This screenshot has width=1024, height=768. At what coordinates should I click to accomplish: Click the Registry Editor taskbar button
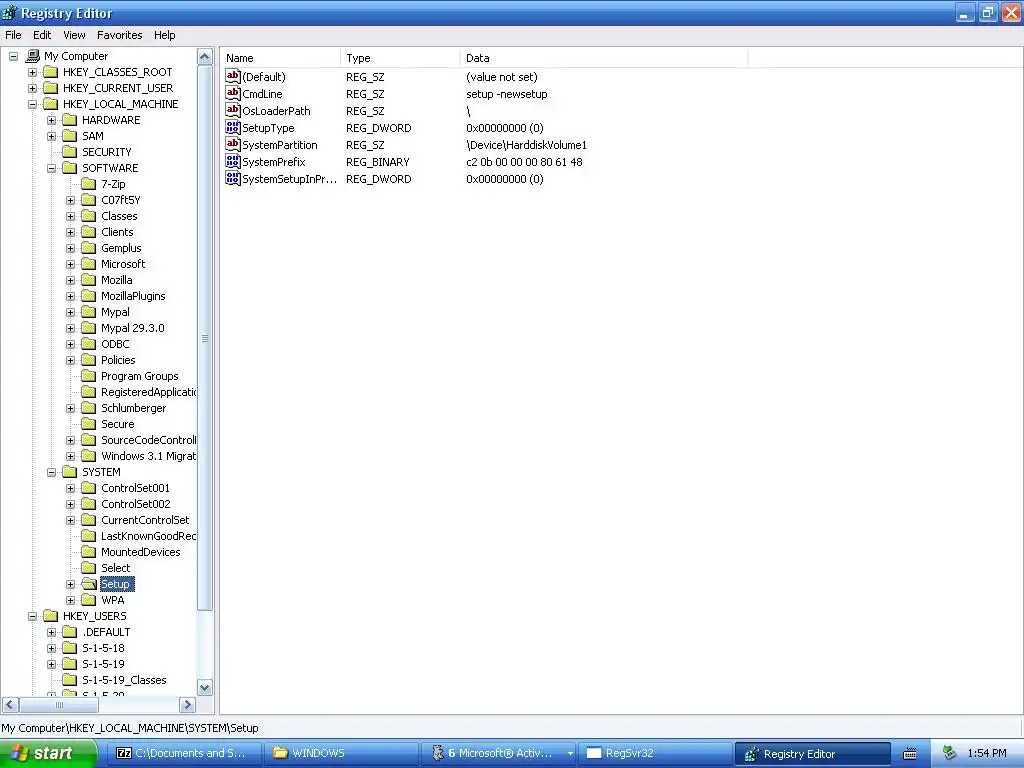[813, 754]
